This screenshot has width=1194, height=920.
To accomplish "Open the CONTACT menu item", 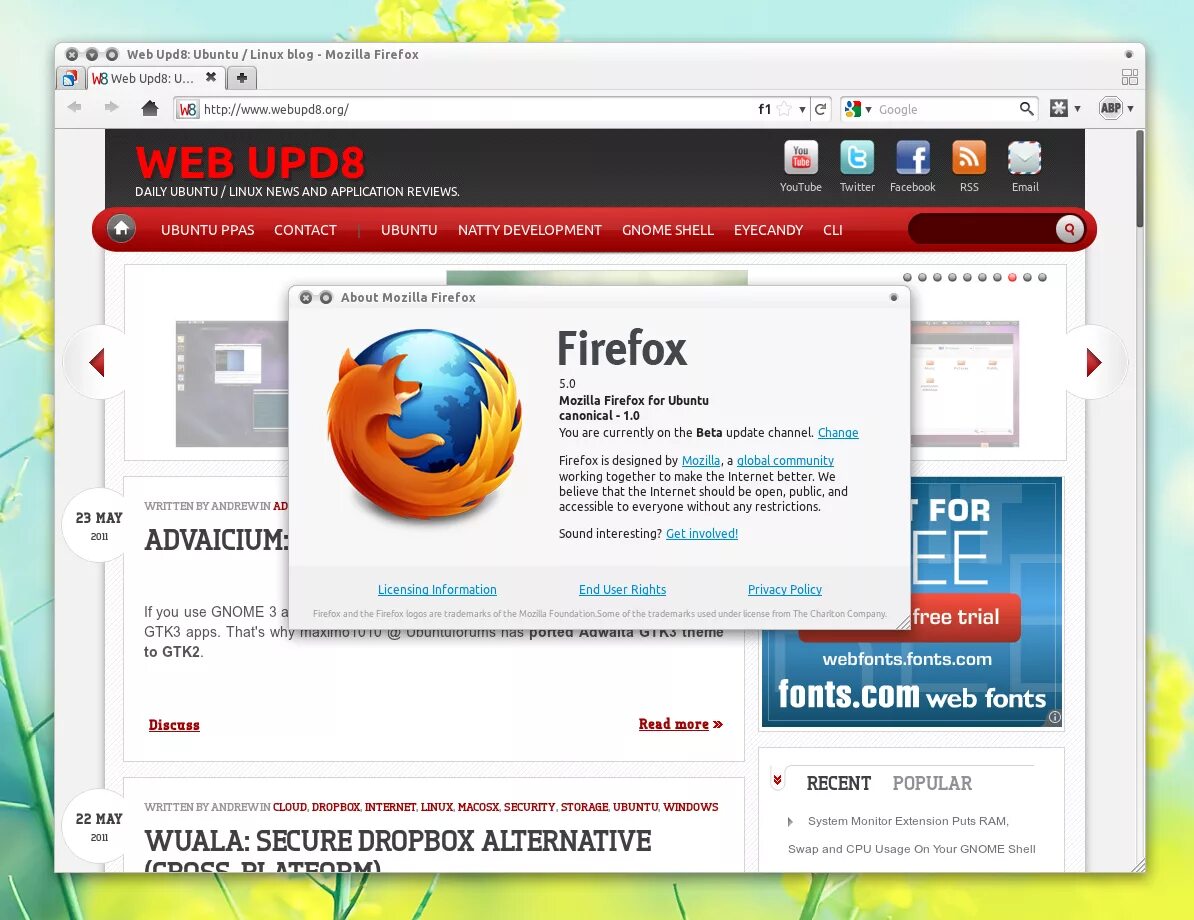I will coord(305,230).
